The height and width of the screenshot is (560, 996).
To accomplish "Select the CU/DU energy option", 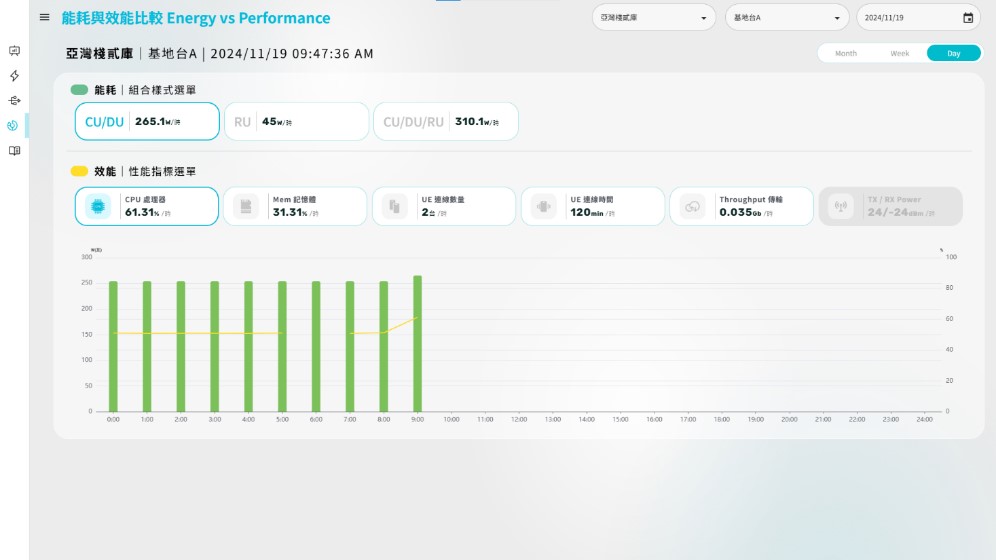I will [147, 122].
